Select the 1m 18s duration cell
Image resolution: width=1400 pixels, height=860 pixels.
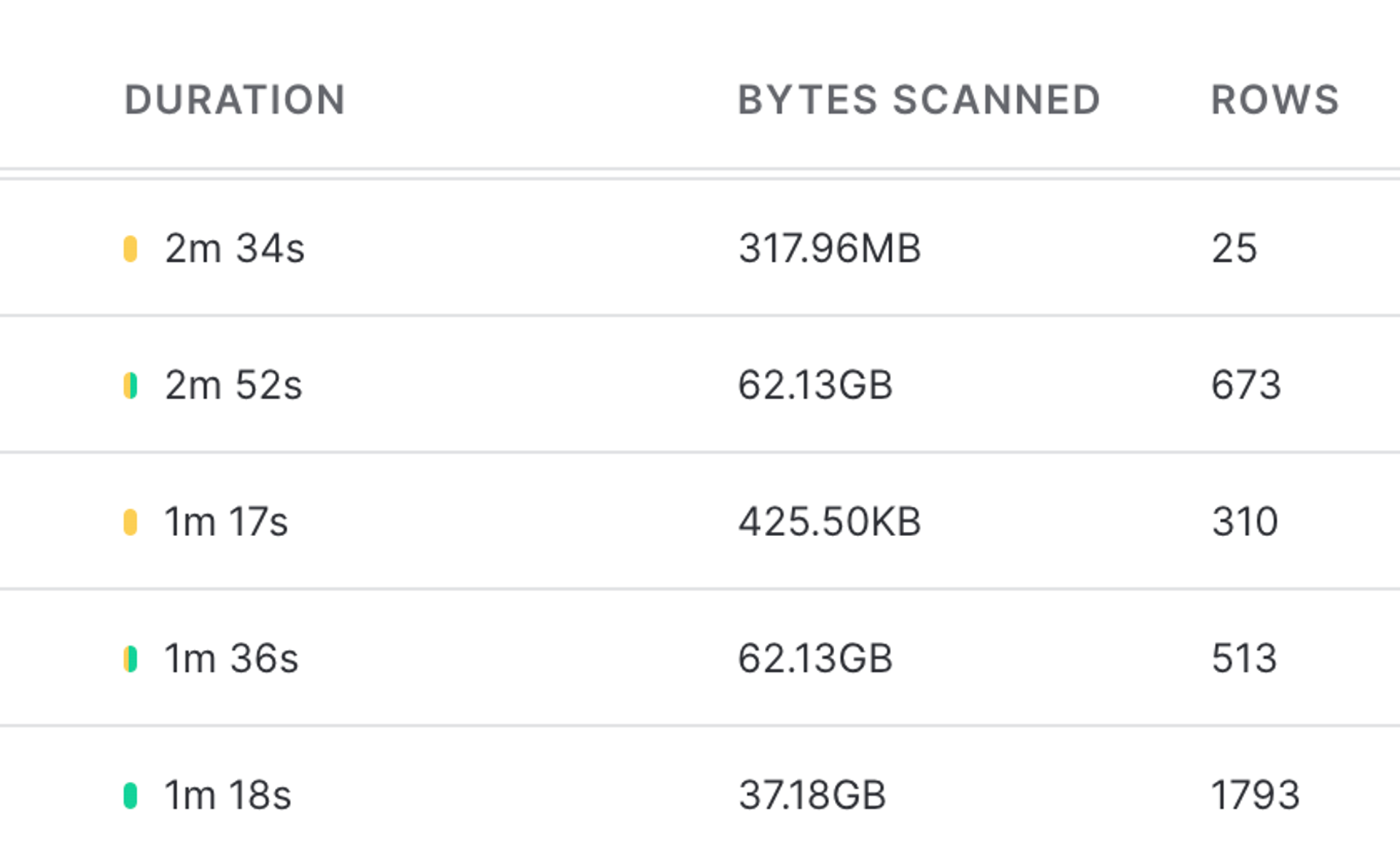click(x=227, y=795)
